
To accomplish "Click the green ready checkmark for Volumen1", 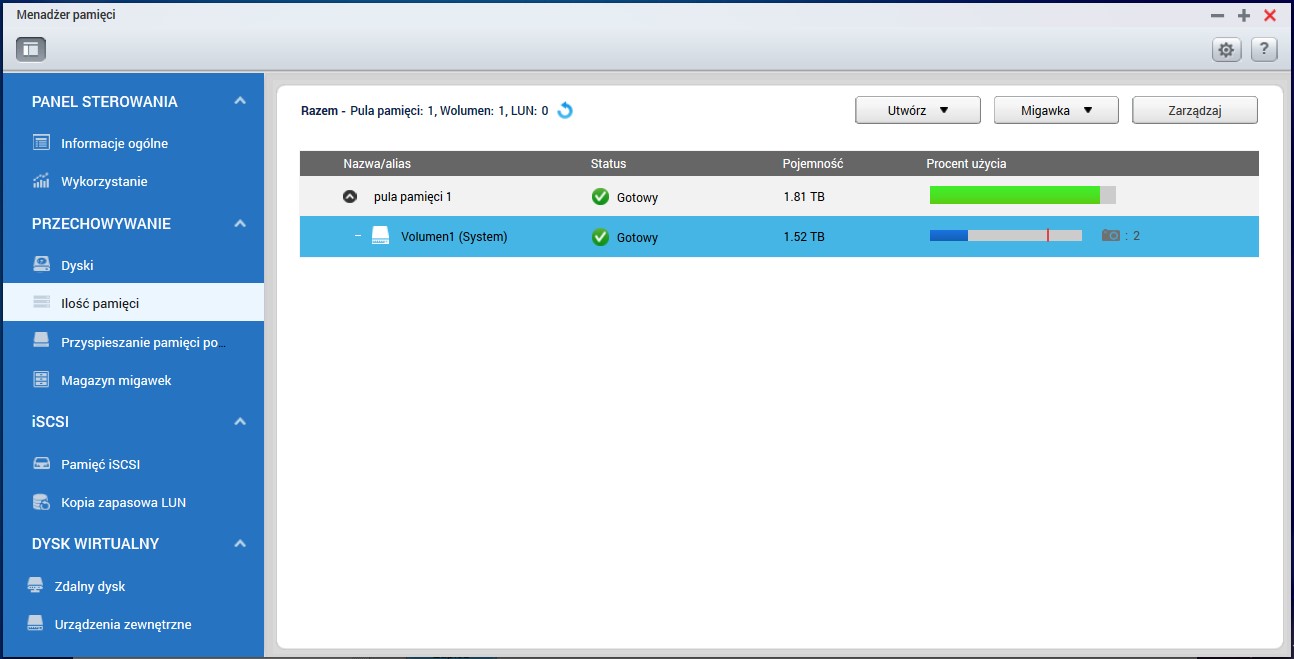I will coord(600,237).
